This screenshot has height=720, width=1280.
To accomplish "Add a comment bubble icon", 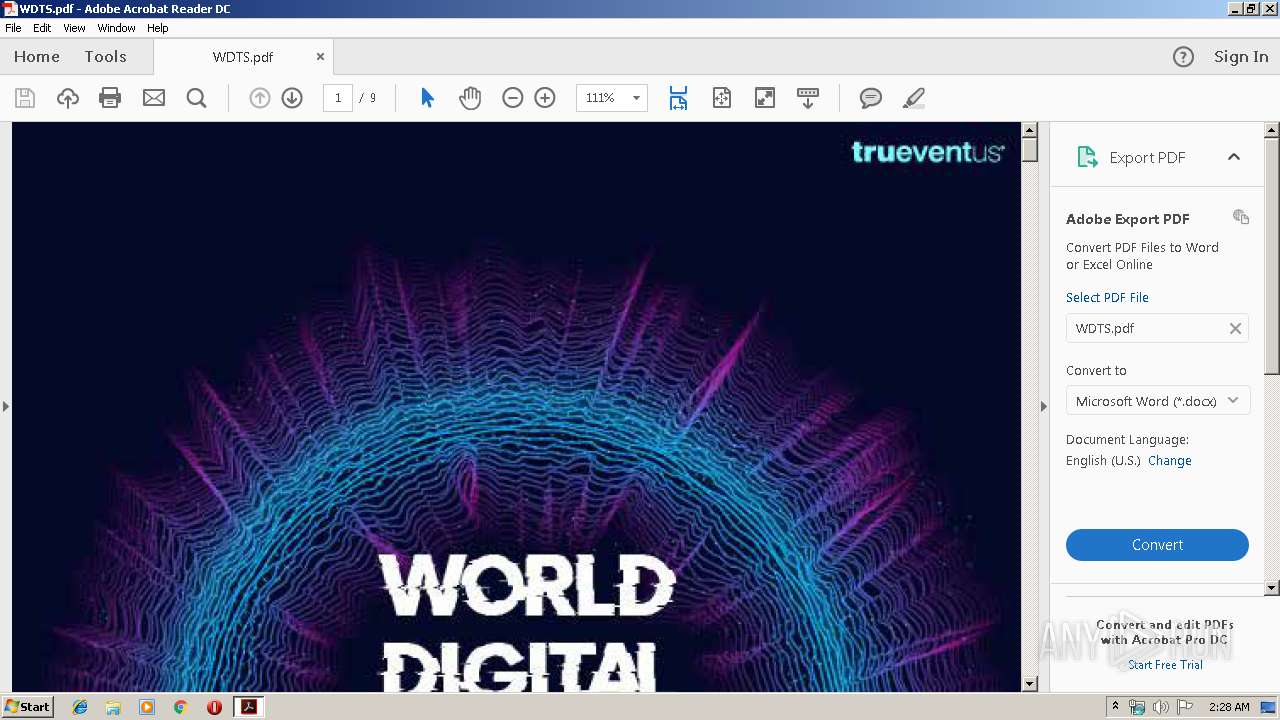I will pos(871,98).
